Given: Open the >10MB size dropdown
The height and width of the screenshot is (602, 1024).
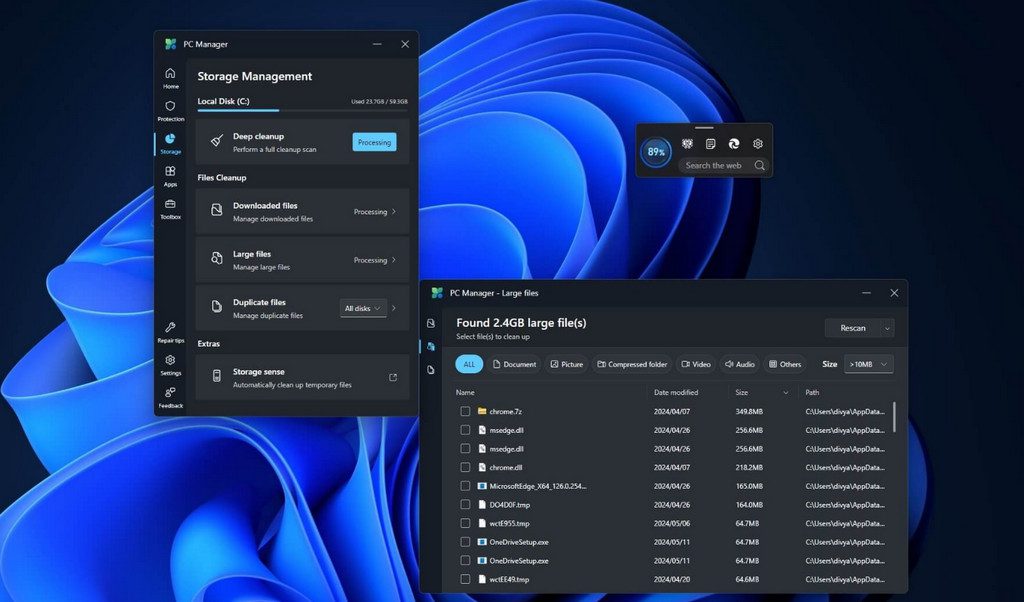Looking at the screenshot, I should point(869,364).
